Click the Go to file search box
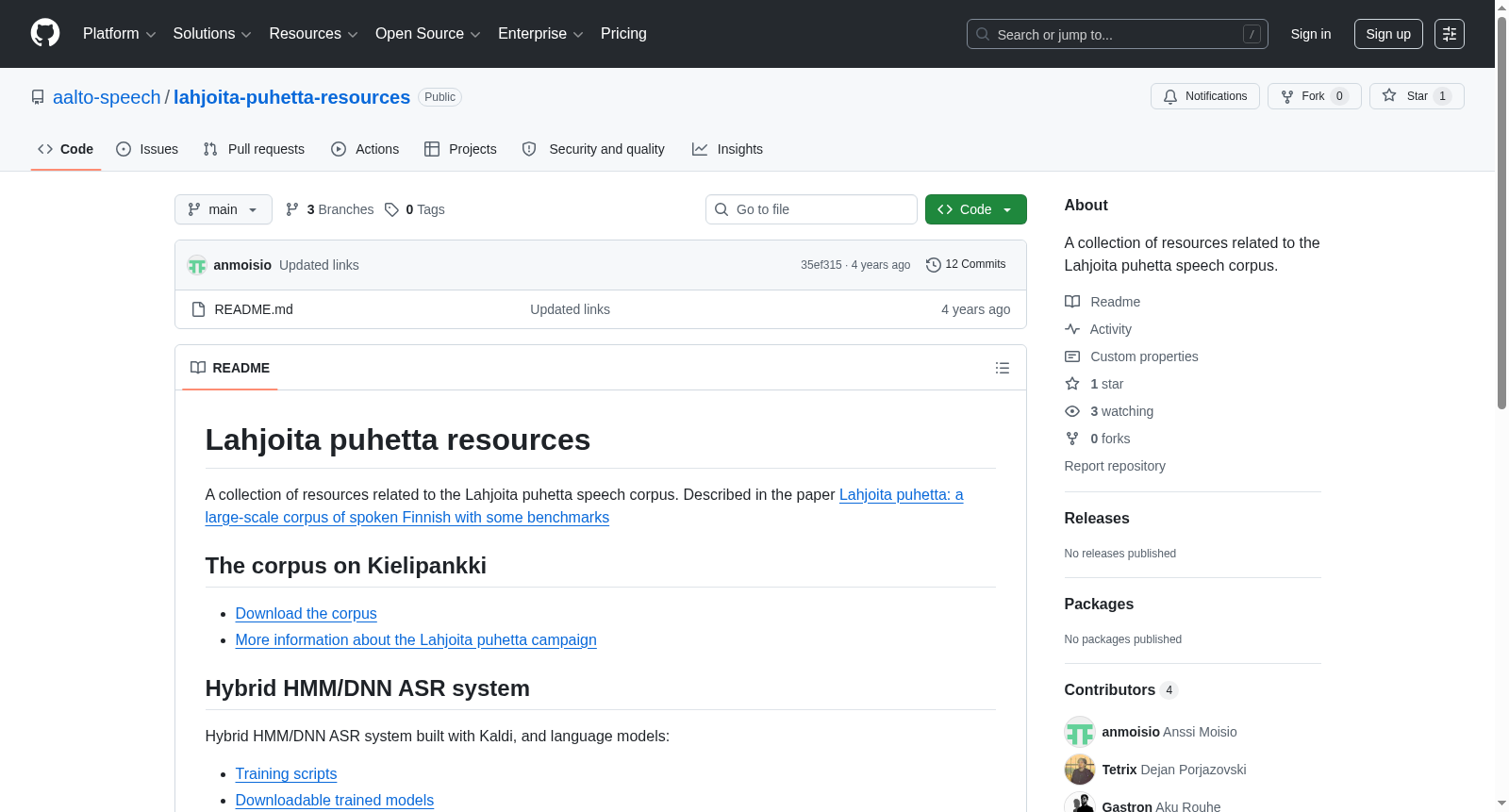1509x812 pixels. tap(811, 209)
